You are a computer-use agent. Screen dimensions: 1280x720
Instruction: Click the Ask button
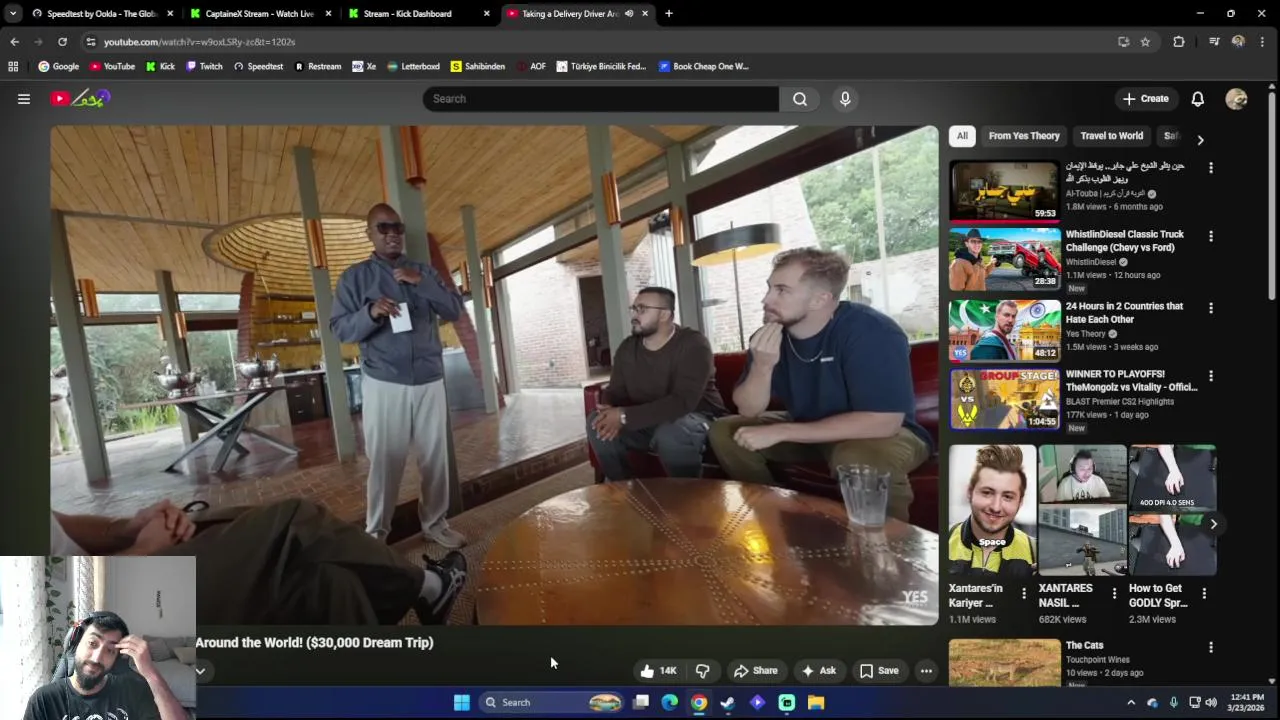[818, 671]
